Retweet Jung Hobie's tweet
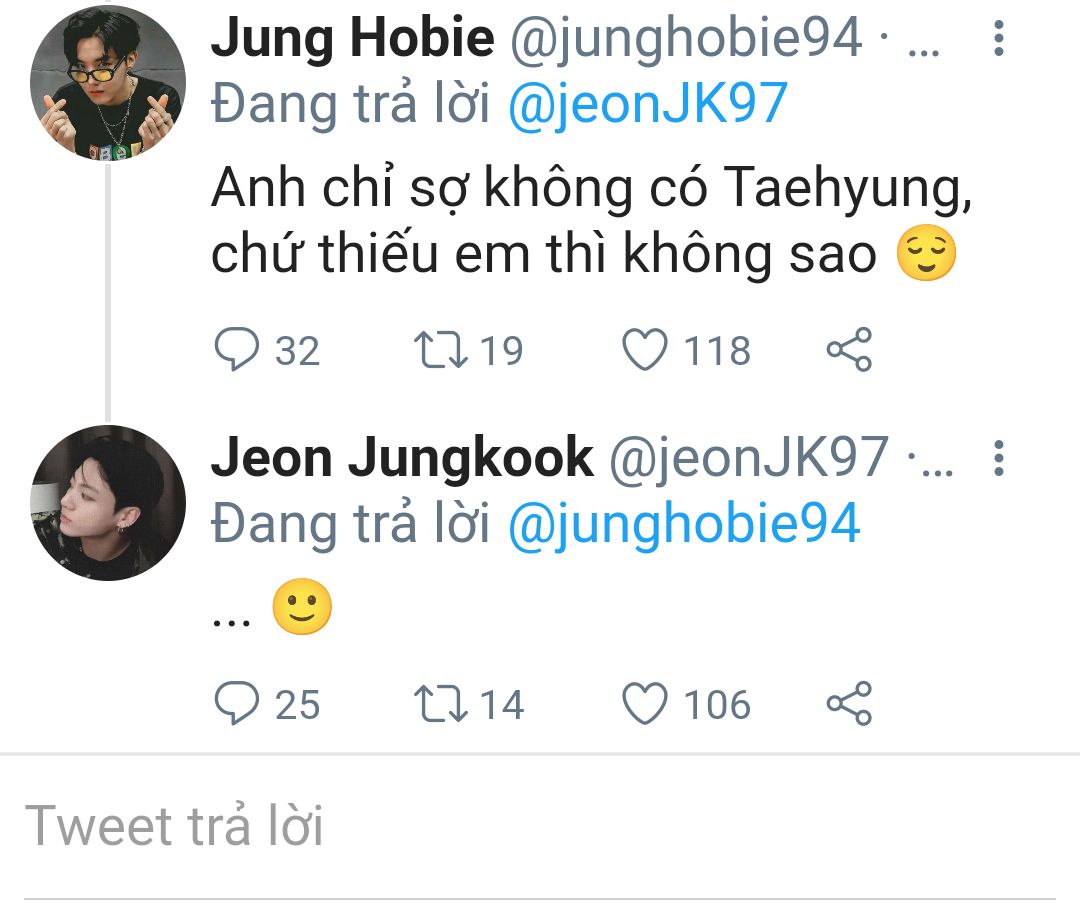 (438, 351)
